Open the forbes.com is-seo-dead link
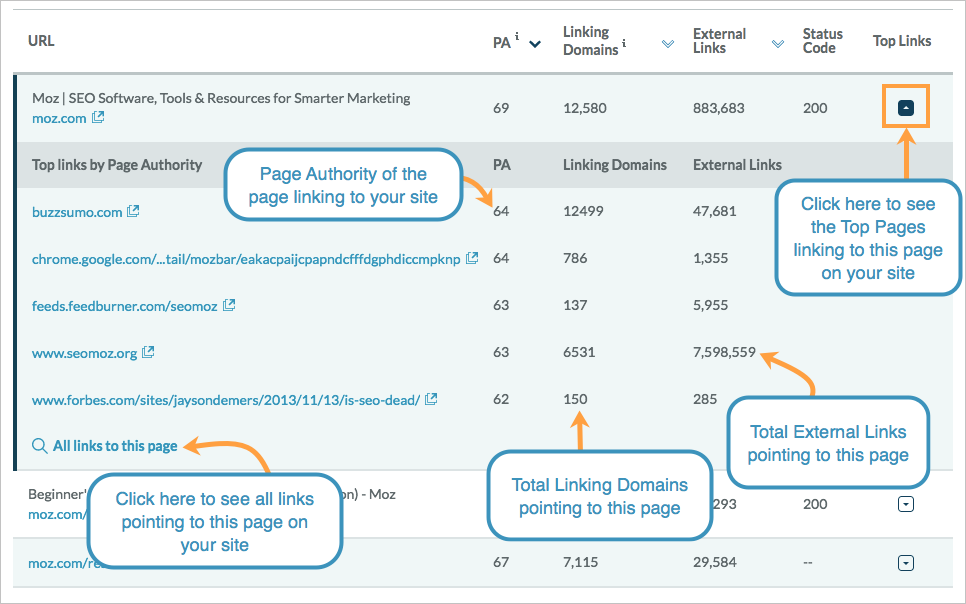Image resolution: width=966 pixels, height=604 pixels. pos(225,400)
